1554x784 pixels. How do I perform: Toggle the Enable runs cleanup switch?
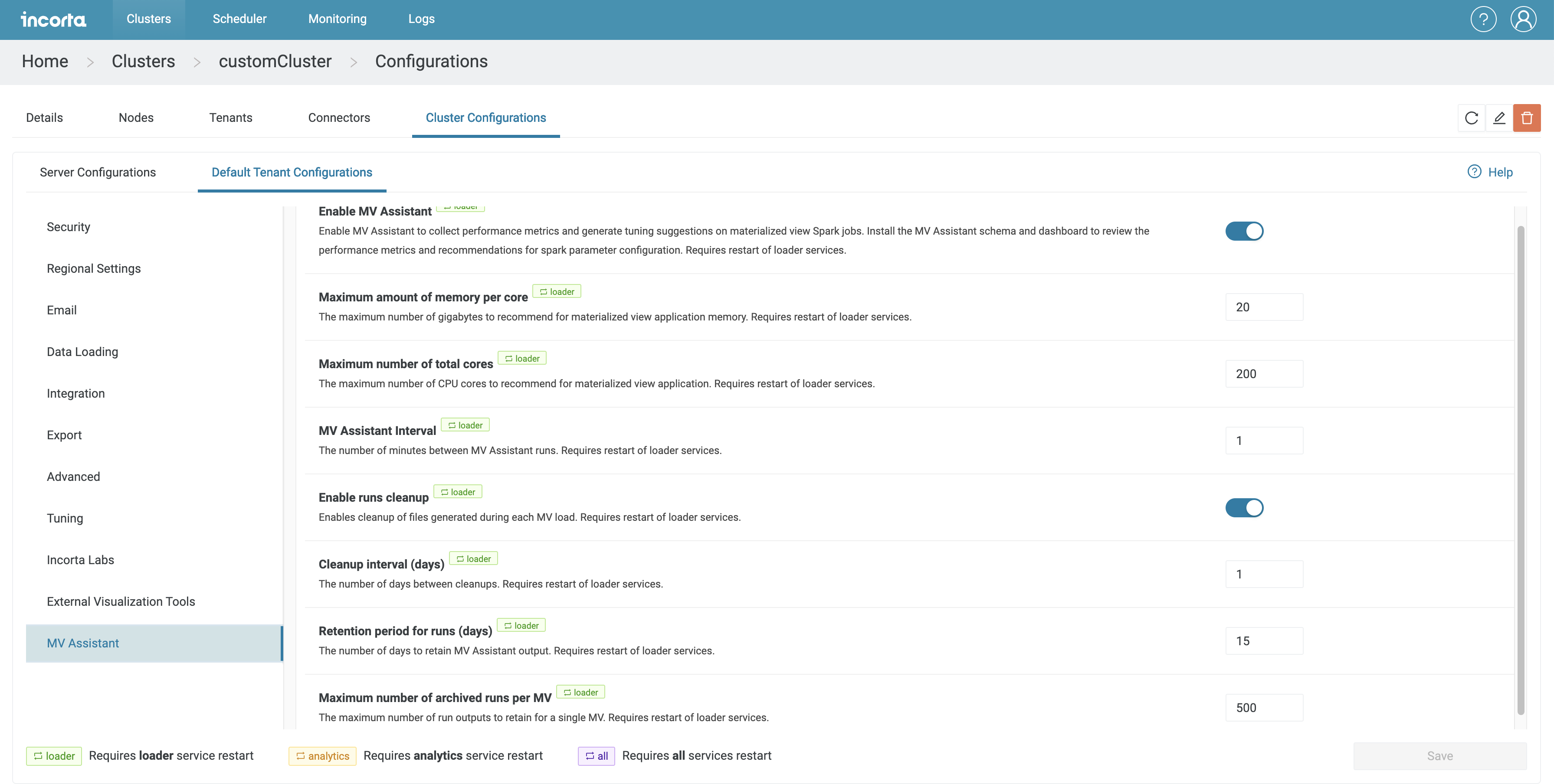click(x=1245, y=508)
